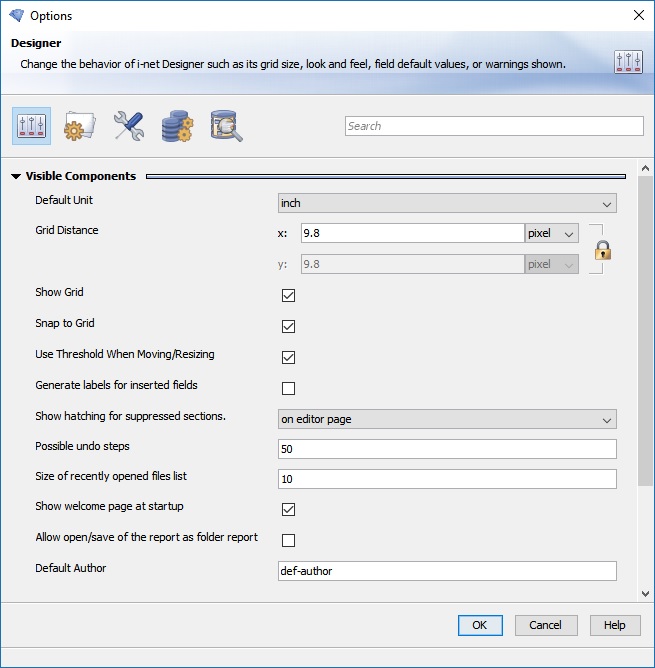Toggle the Snap to Grid checkbox

[289, 327]
